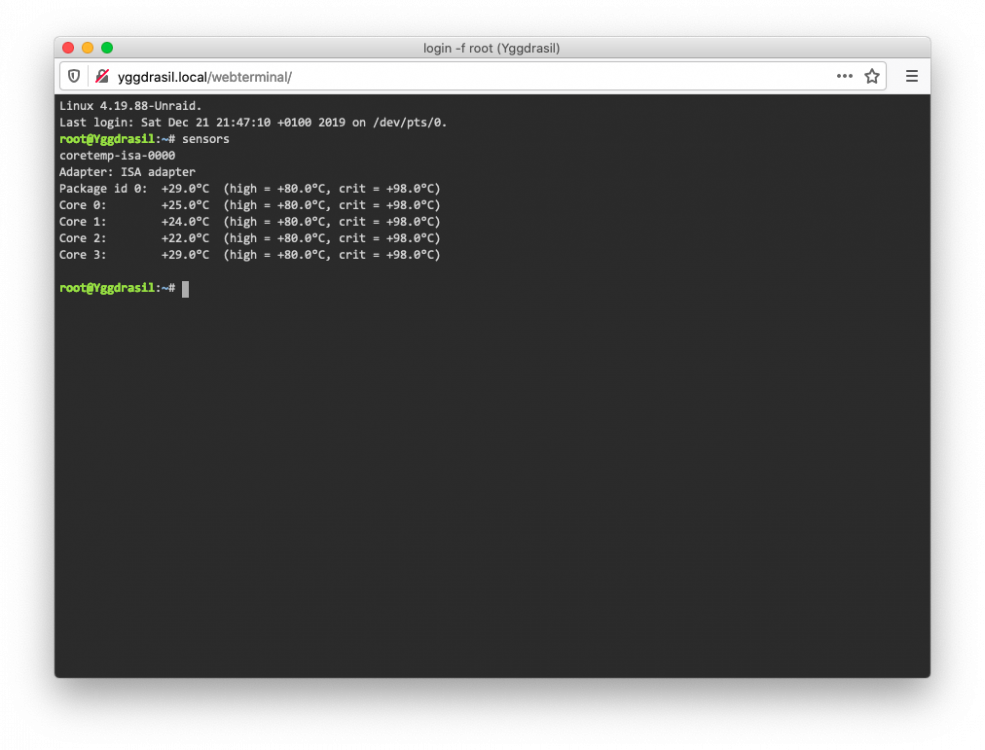Minimize the window with the yellow button
The height and width of the screenshot is (750, 985).
pos(88,48)
